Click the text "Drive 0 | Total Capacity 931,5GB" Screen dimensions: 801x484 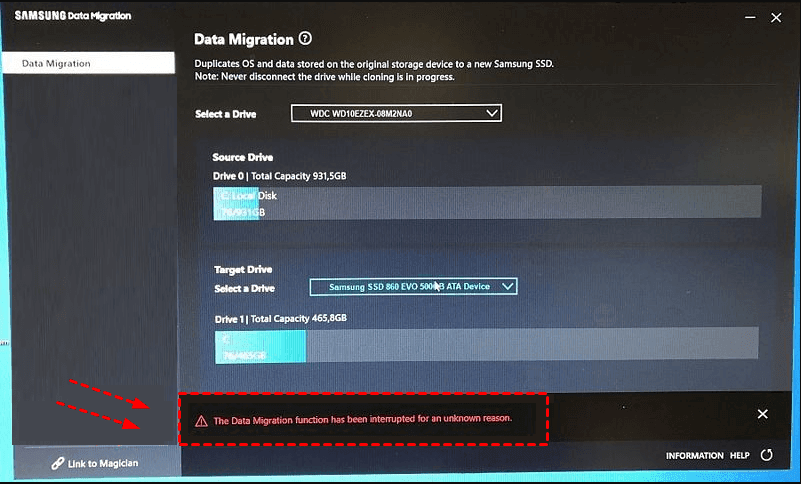tap(279, 176)
